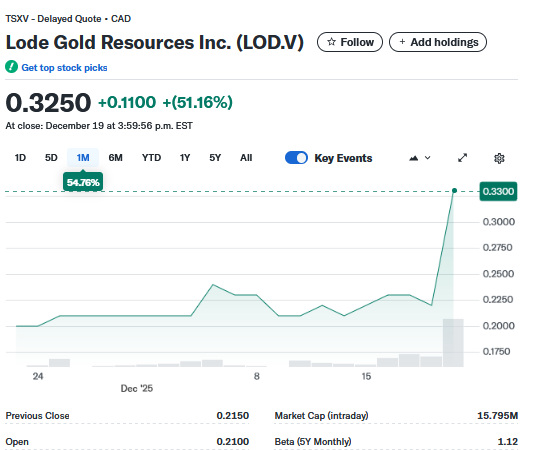Toggle the Key Events switch
Image resolution: width=536 pixels, height=450 pixels.
pos(296,158)
